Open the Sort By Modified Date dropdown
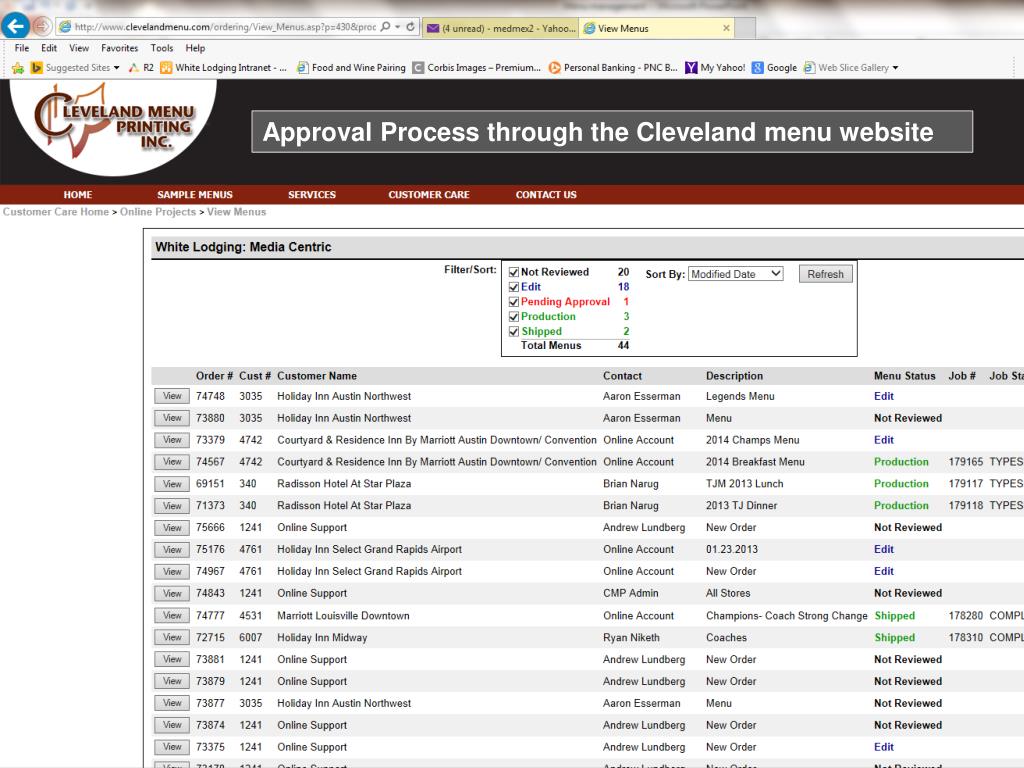This screenshot has width=1024, height=768. pos(735,274)
